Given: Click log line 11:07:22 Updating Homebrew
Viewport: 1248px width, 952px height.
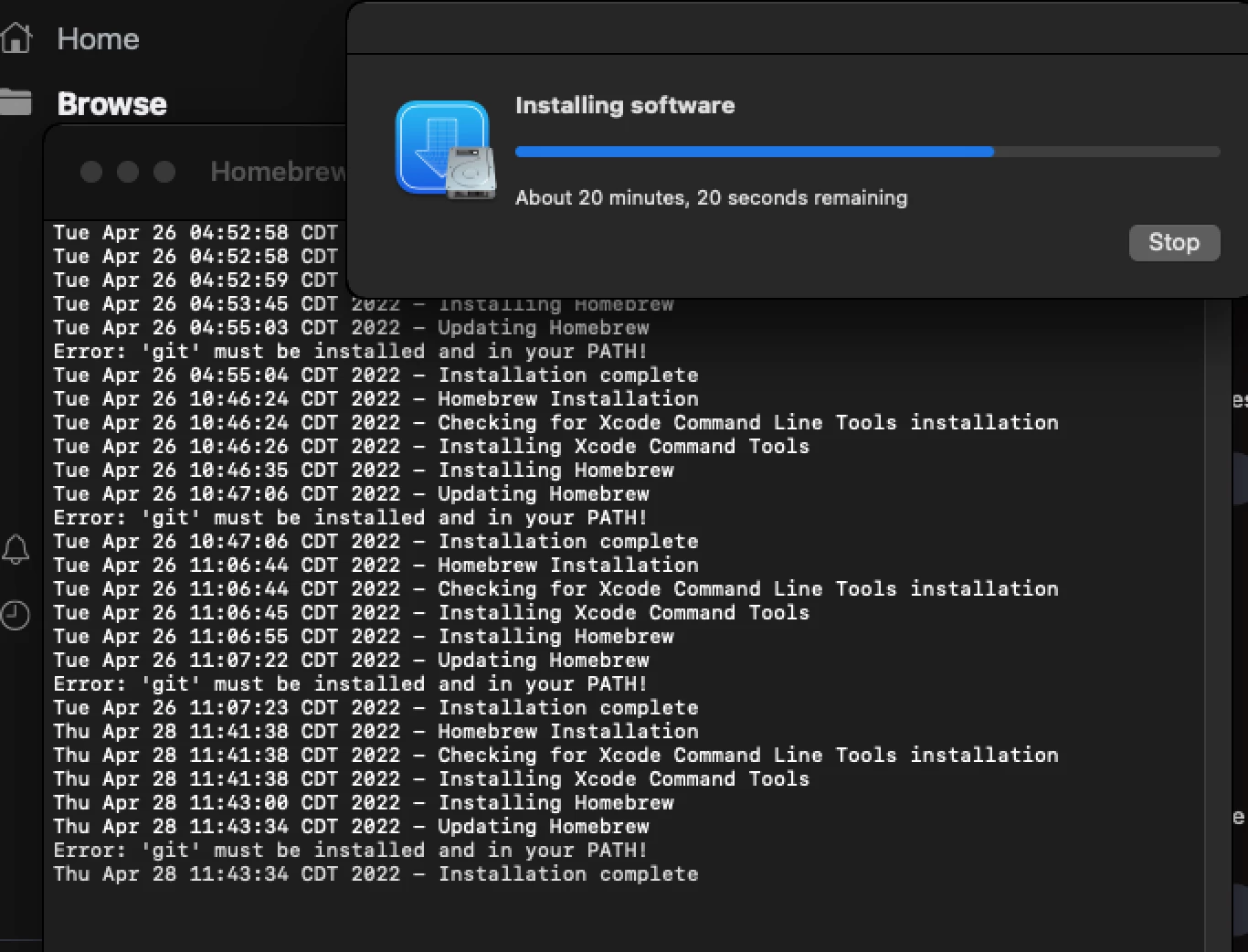Looking at the screenshot, I should (351, 660).
